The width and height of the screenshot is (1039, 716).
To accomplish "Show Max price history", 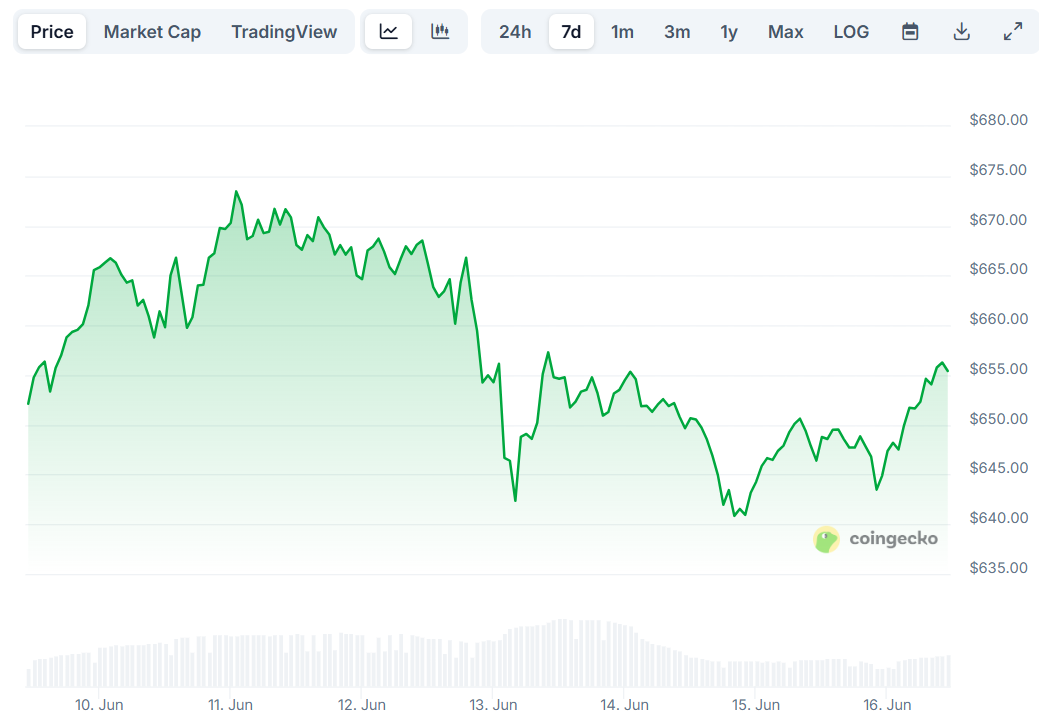I will [785, 32].
